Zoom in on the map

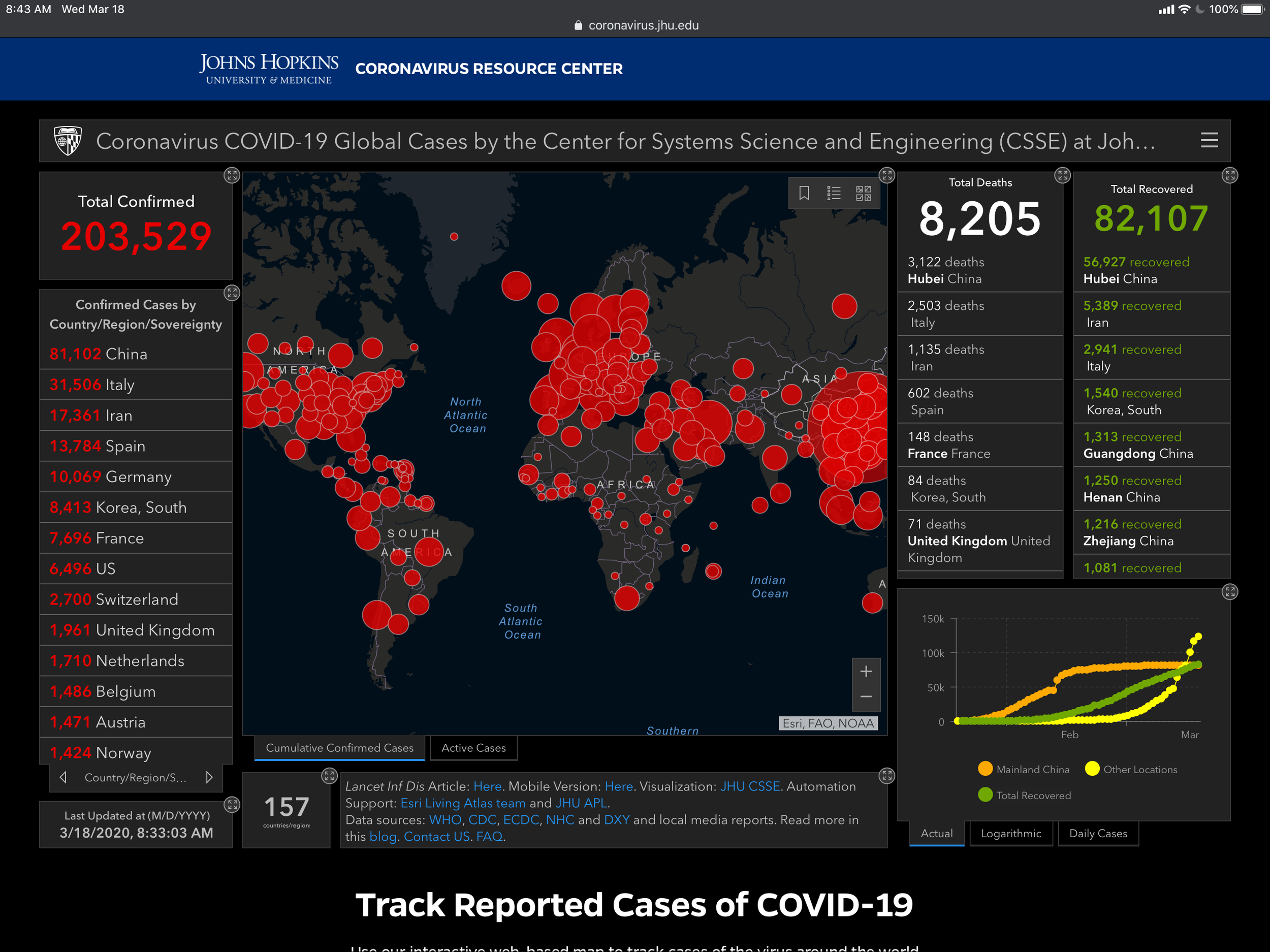pyautogui.click(x=866, y=671)
